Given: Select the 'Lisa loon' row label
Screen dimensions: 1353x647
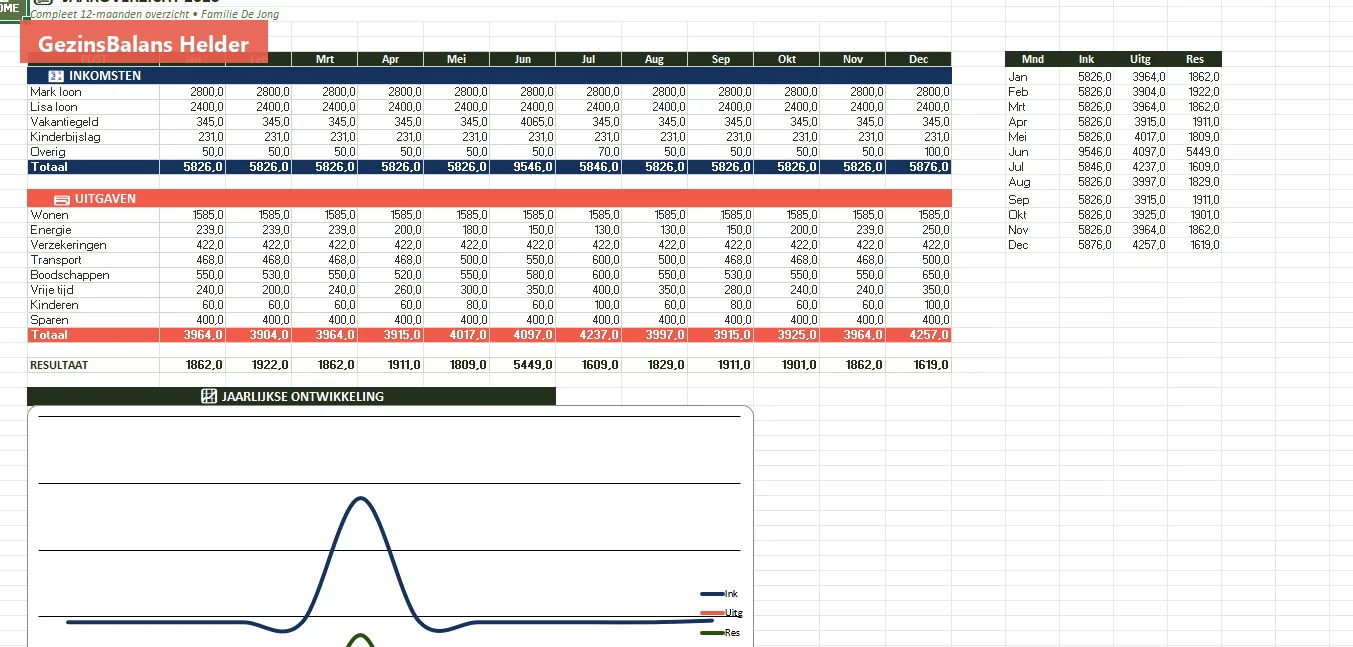Looking at the screenshot, I should tap(53, 107).
